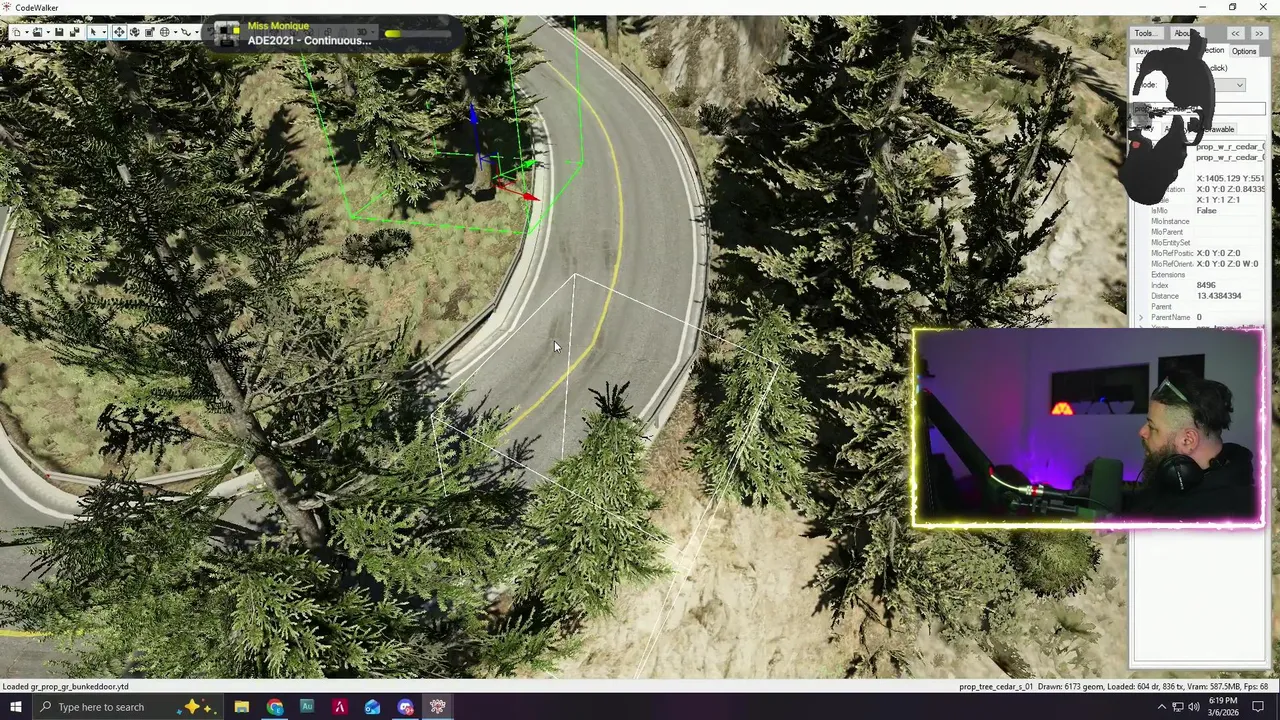Select the Extensions property row

(1199, 275)
